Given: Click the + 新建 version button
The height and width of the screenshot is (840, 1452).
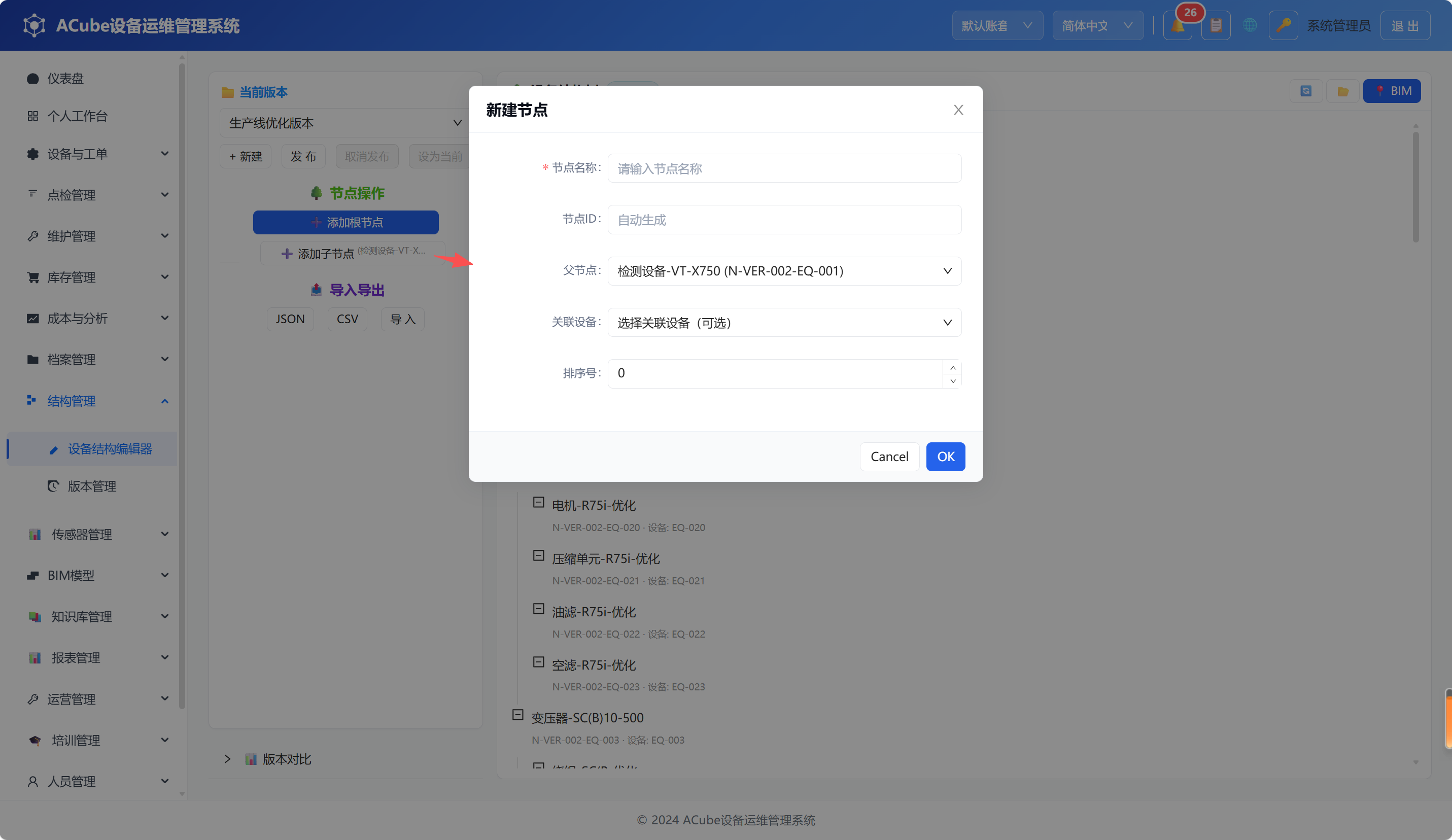Looking at the screenshot, I should tap(246, 156).
